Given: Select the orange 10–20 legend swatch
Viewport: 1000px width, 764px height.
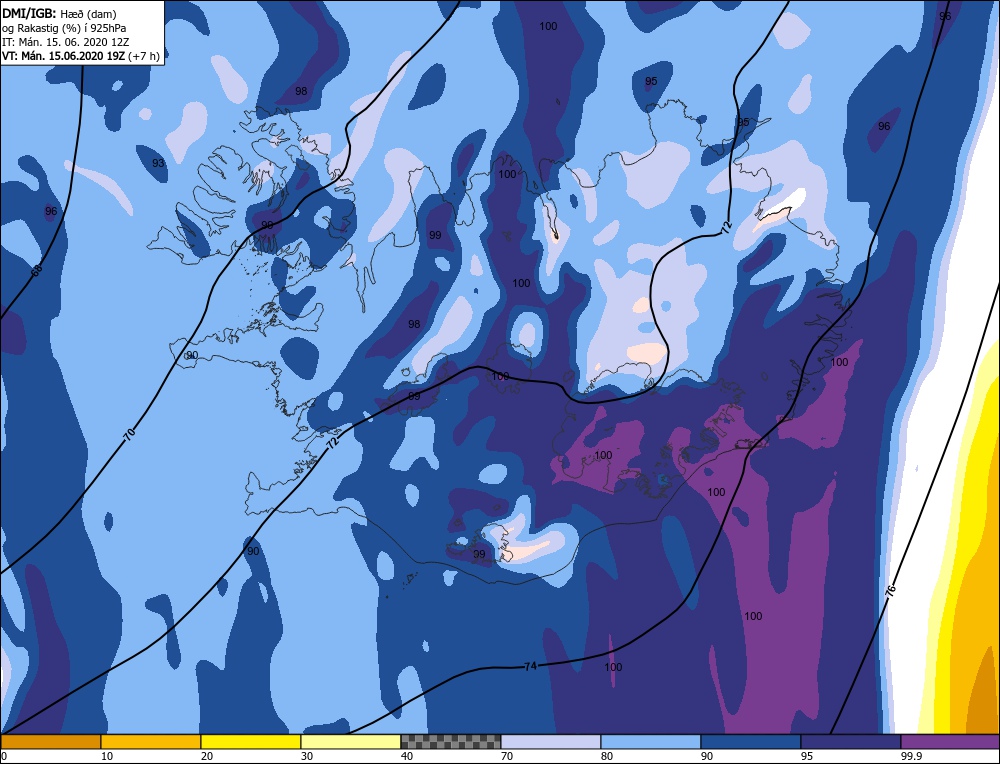Looking at the screenshot, I should pos(151,741).
